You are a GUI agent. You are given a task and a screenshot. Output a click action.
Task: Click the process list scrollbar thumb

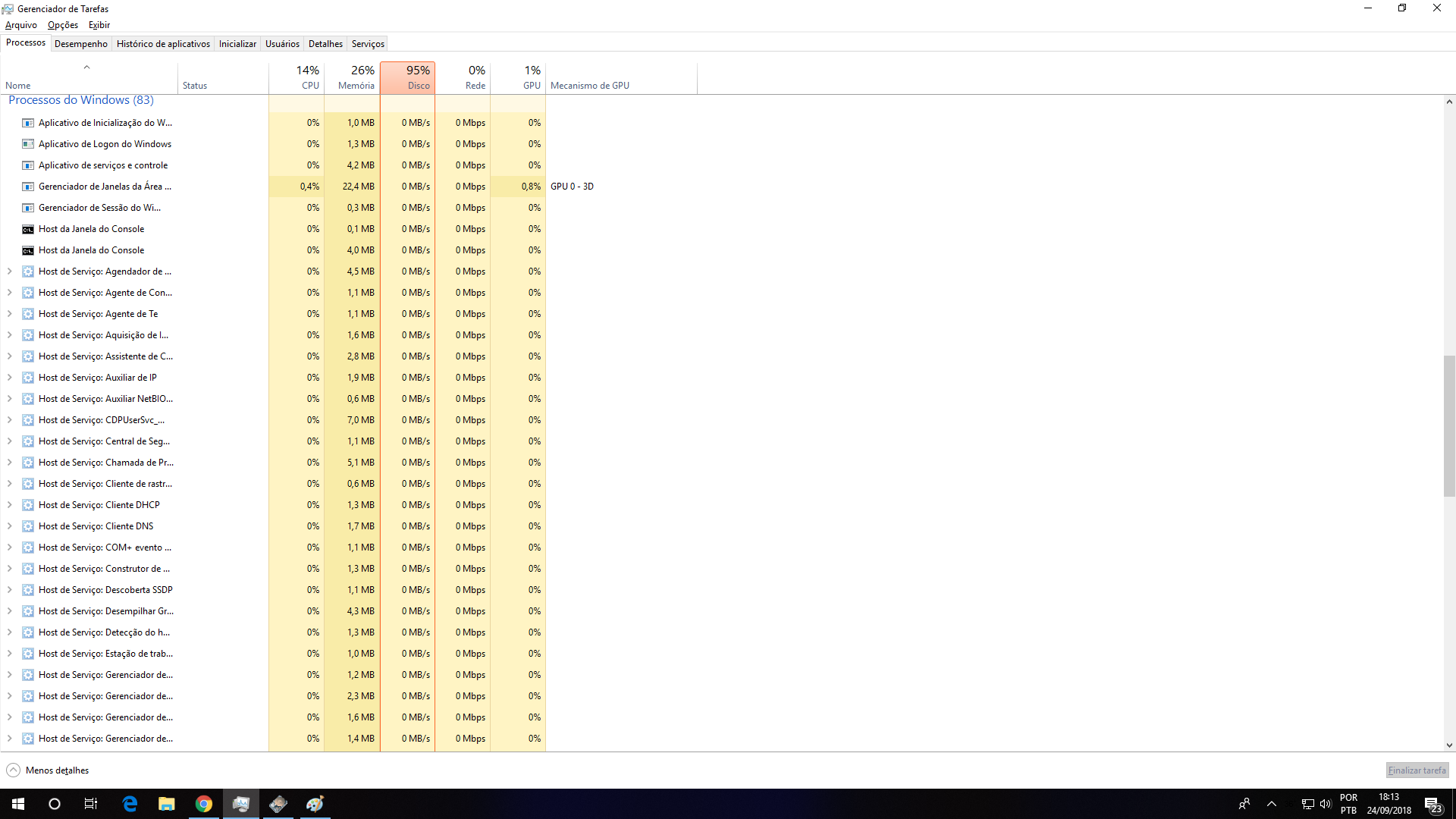[1449, 425]
